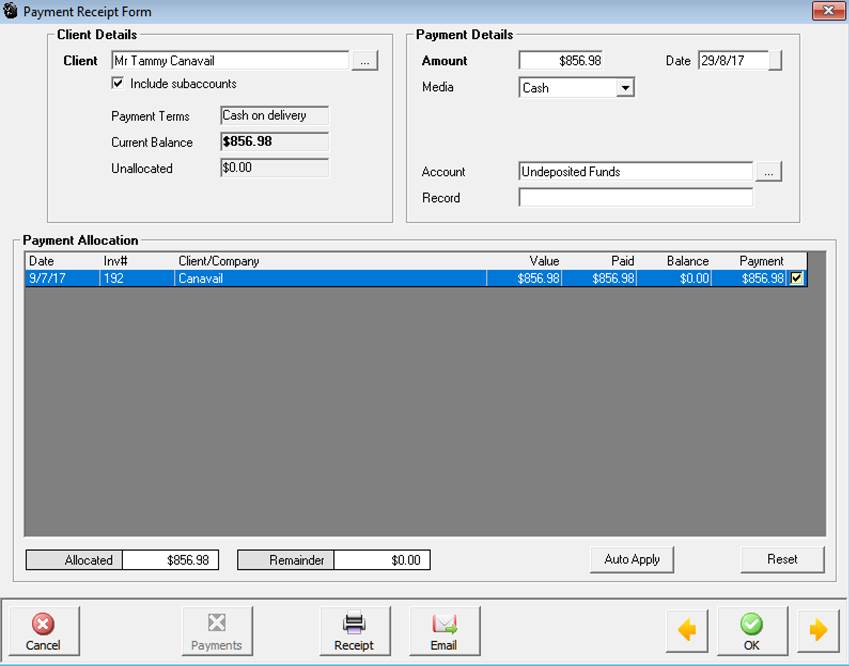Click the Amount field $856.98
This screenshot has height=666, width=849.
561,61
